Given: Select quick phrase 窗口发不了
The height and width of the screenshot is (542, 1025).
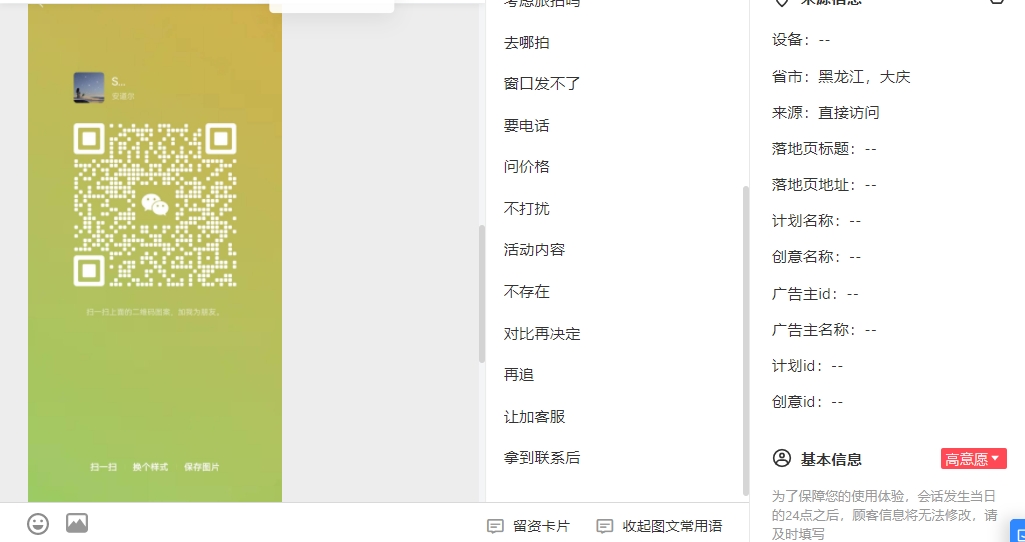Looking at the screenshot, I should click(542, 84).
